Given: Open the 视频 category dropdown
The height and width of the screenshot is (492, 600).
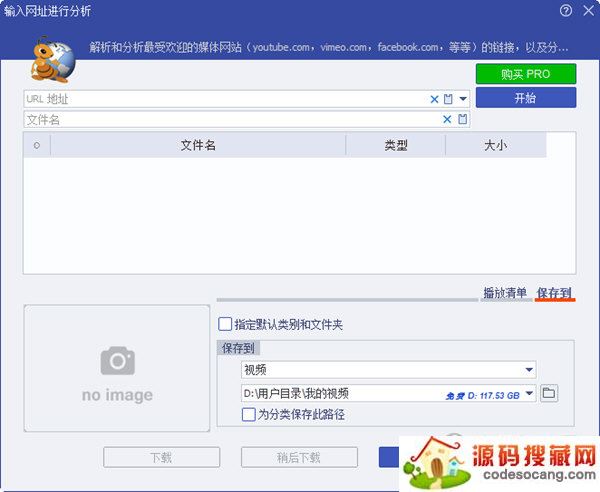Looking at the screenshot, I should (388, 370).
